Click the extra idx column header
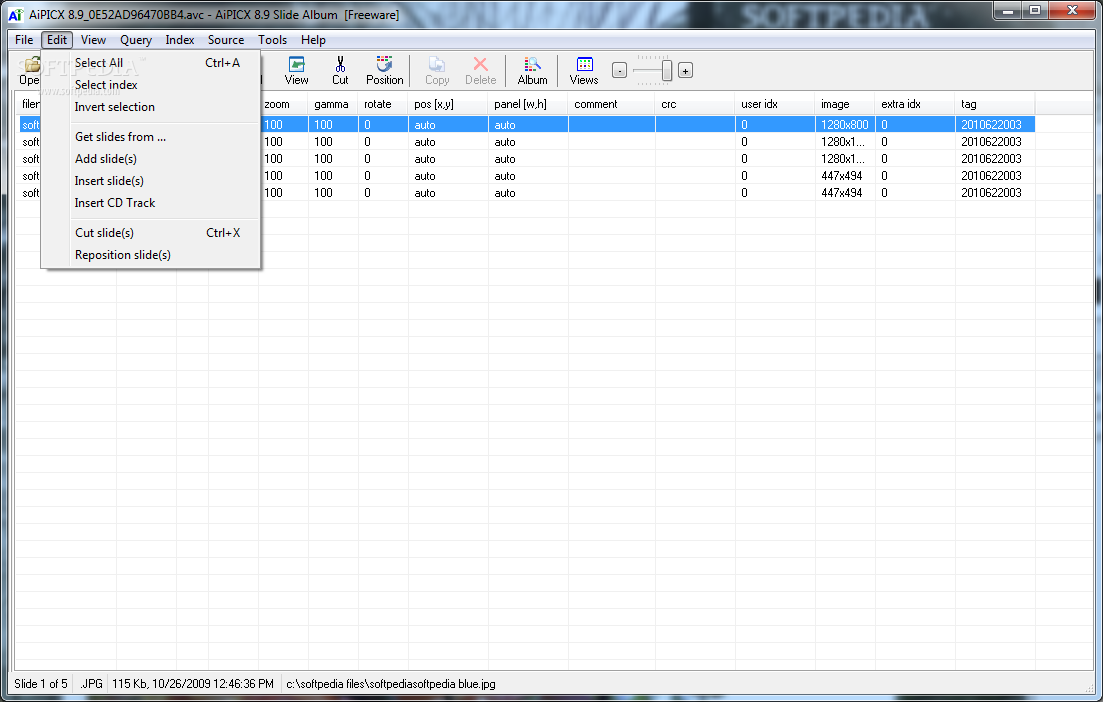 (x=915, y=104)
